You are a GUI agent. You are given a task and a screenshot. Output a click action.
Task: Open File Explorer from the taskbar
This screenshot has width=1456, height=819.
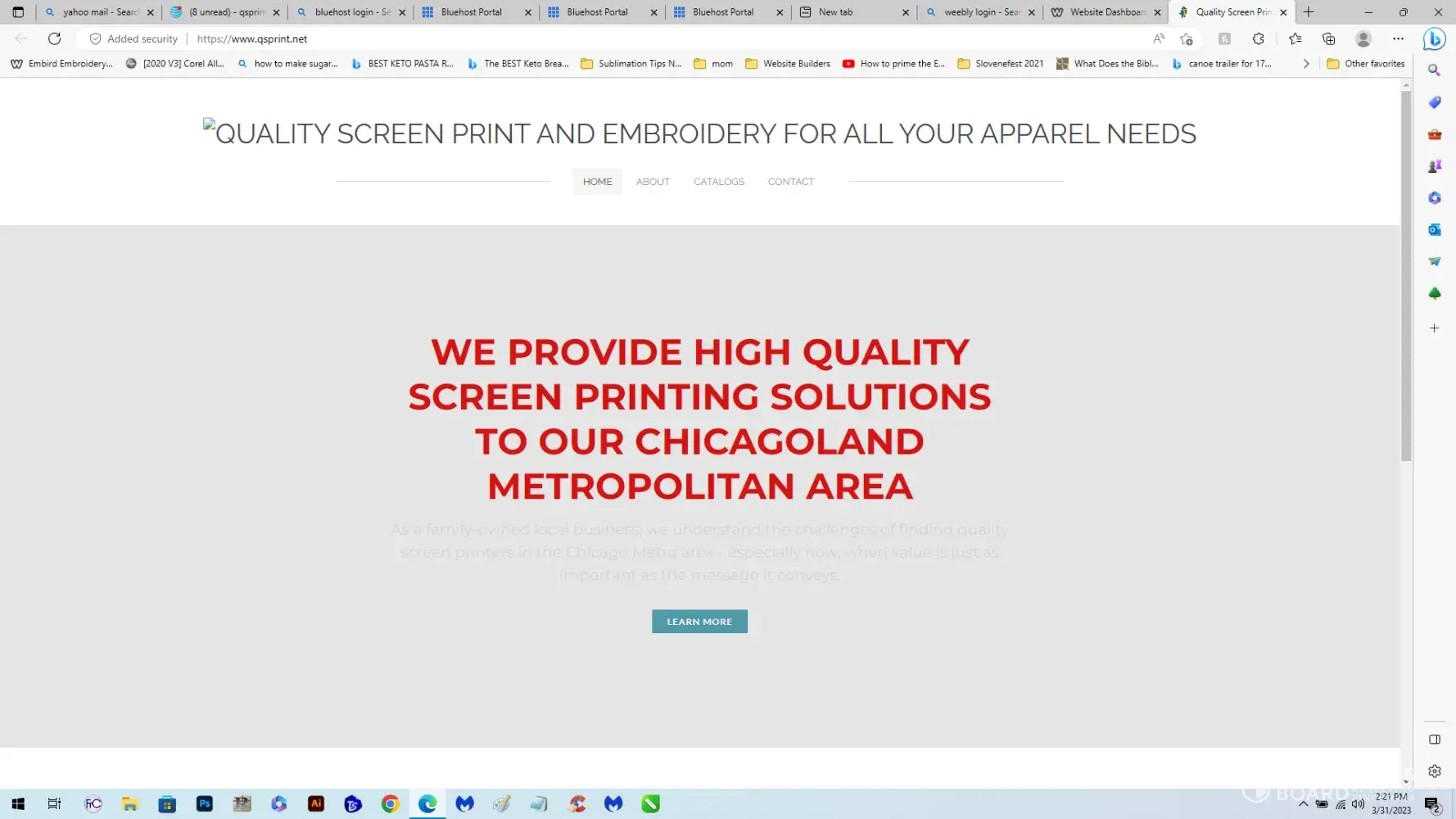coord(130,804)
